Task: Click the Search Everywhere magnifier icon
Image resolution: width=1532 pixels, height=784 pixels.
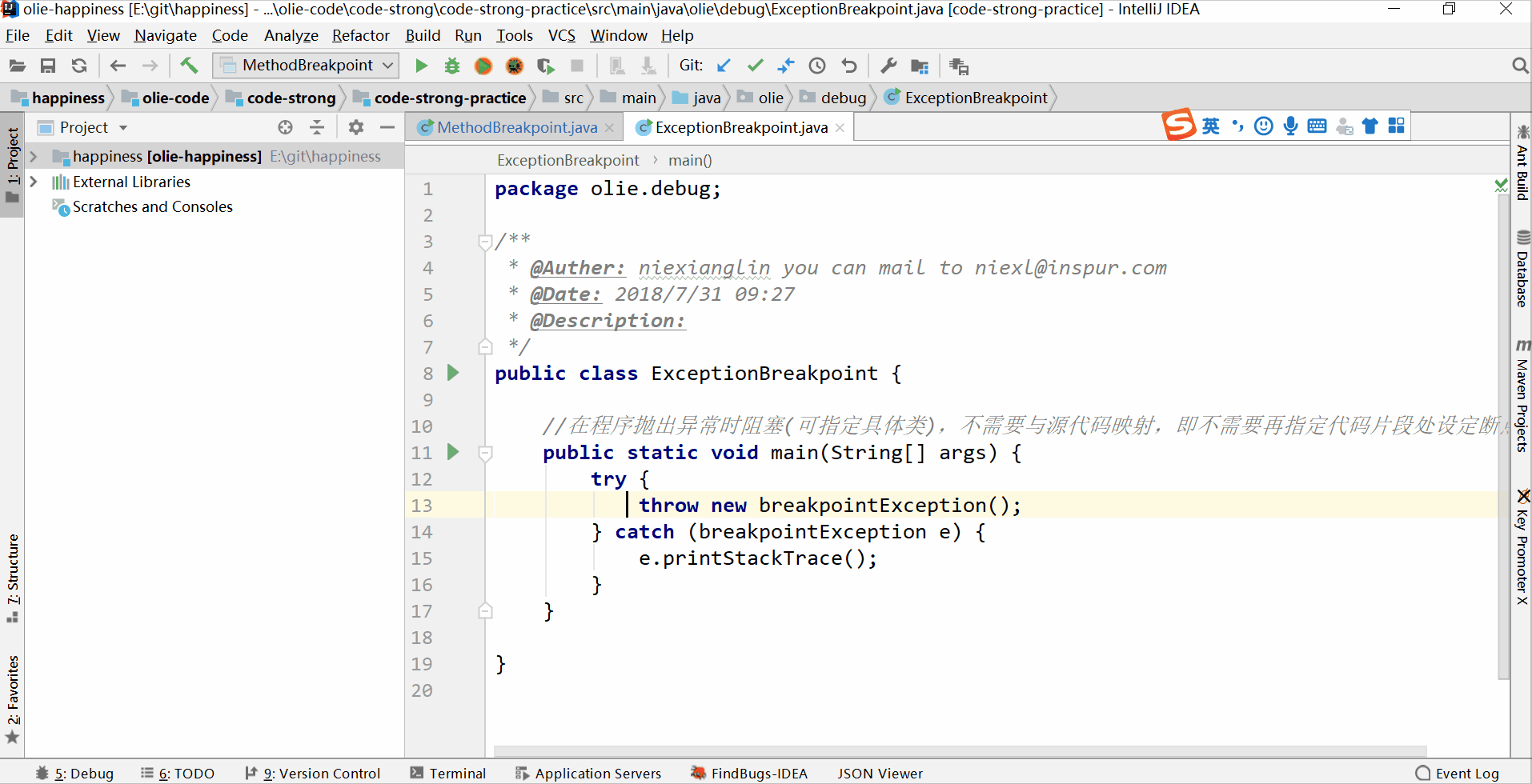Action: 1519,66
